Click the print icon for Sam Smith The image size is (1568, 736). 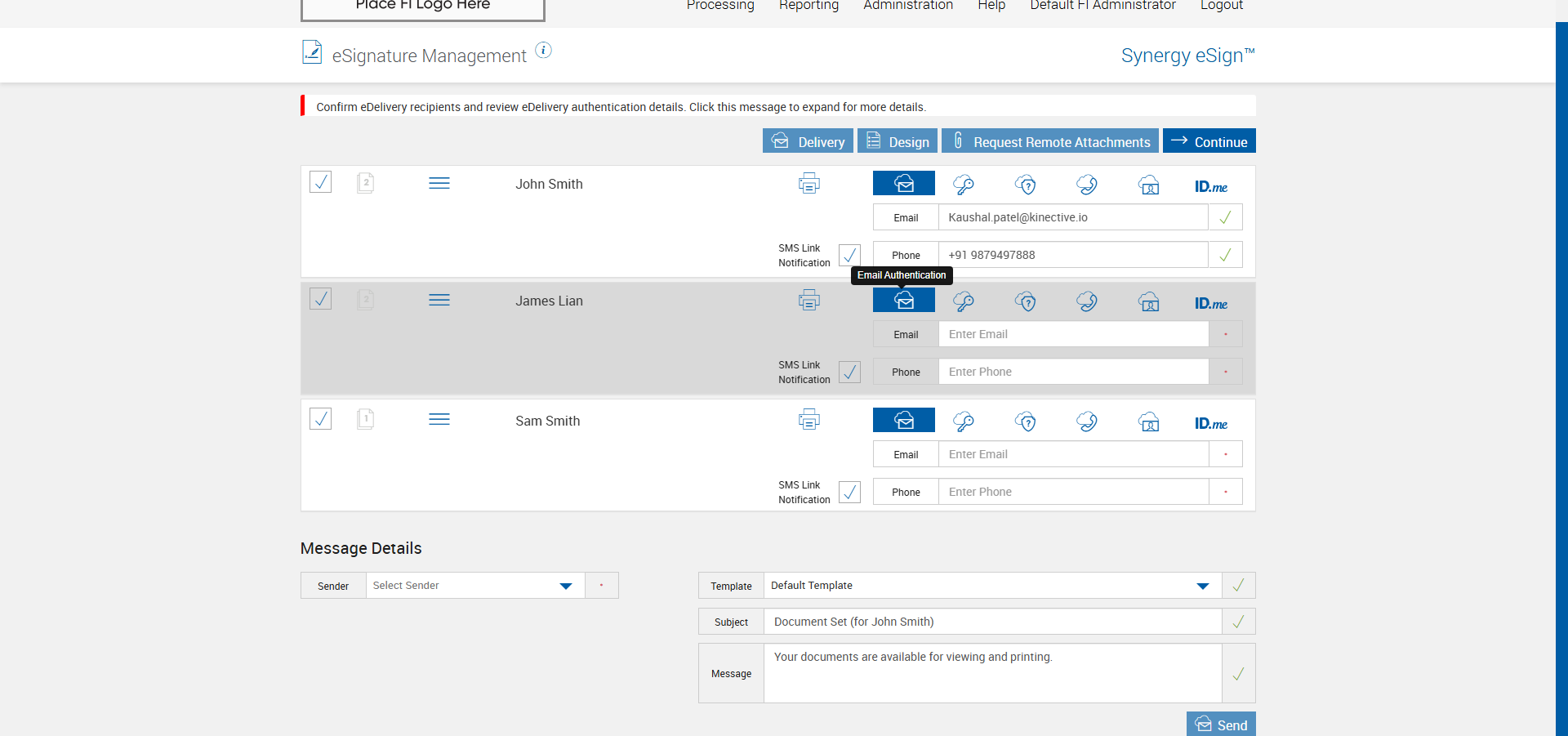809,420
